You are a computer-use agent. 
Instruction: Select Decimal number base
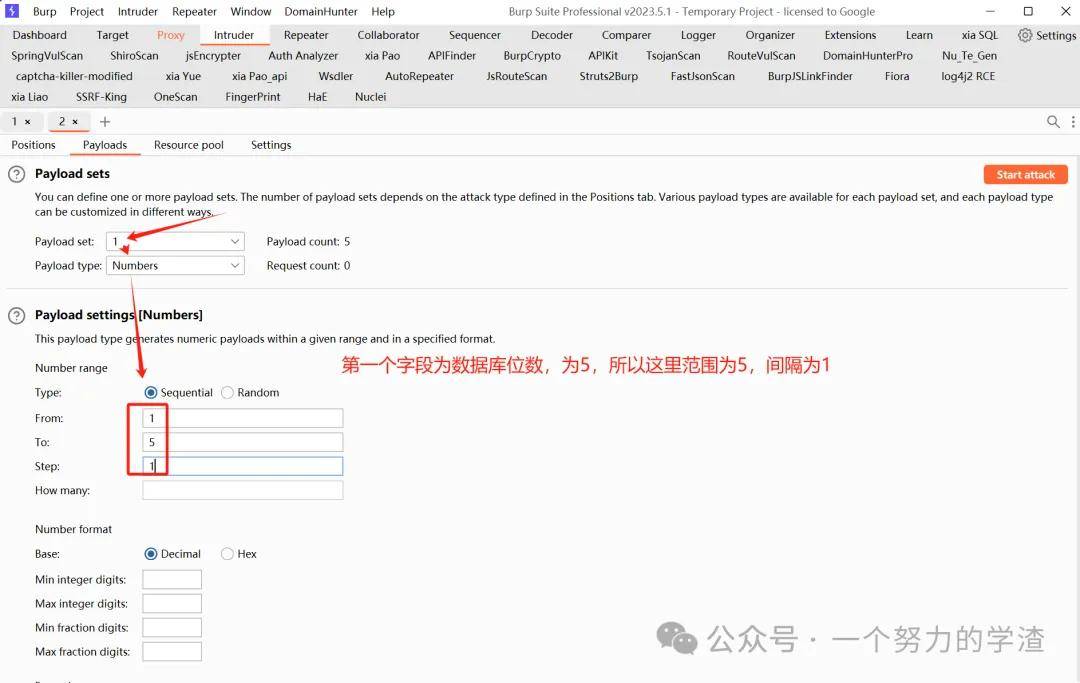coord(151,554)
